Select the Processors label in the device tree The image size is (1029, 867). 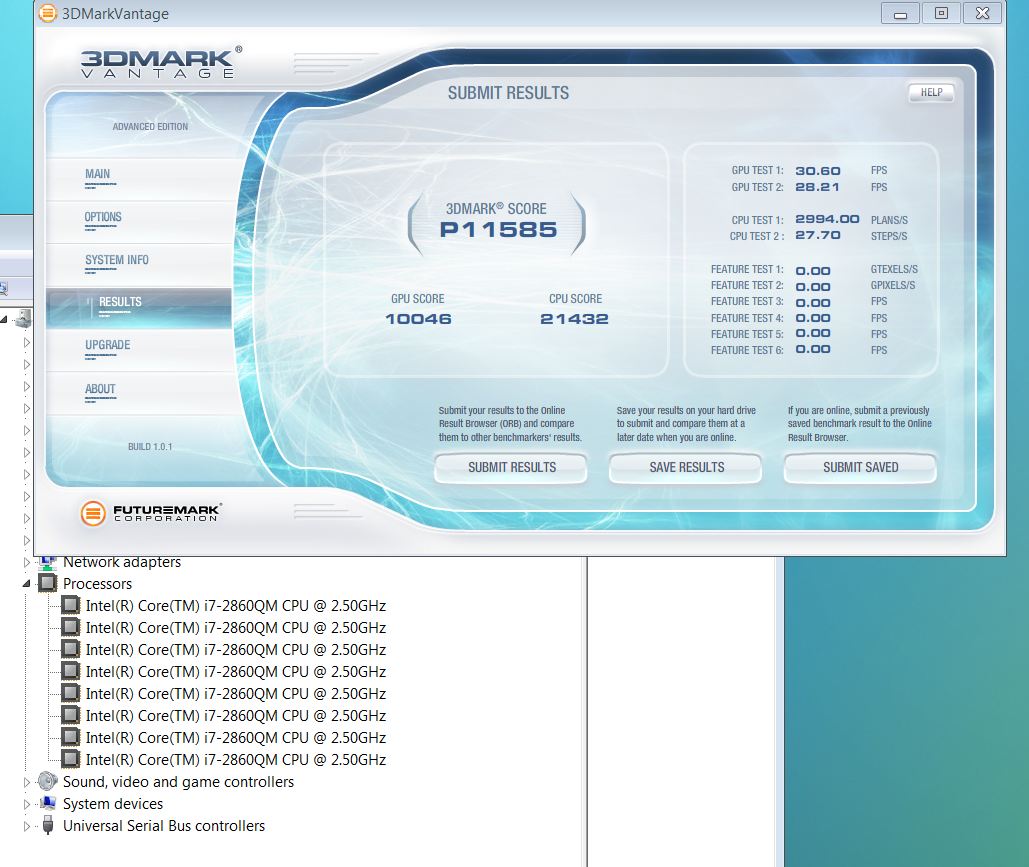(97, 583)
